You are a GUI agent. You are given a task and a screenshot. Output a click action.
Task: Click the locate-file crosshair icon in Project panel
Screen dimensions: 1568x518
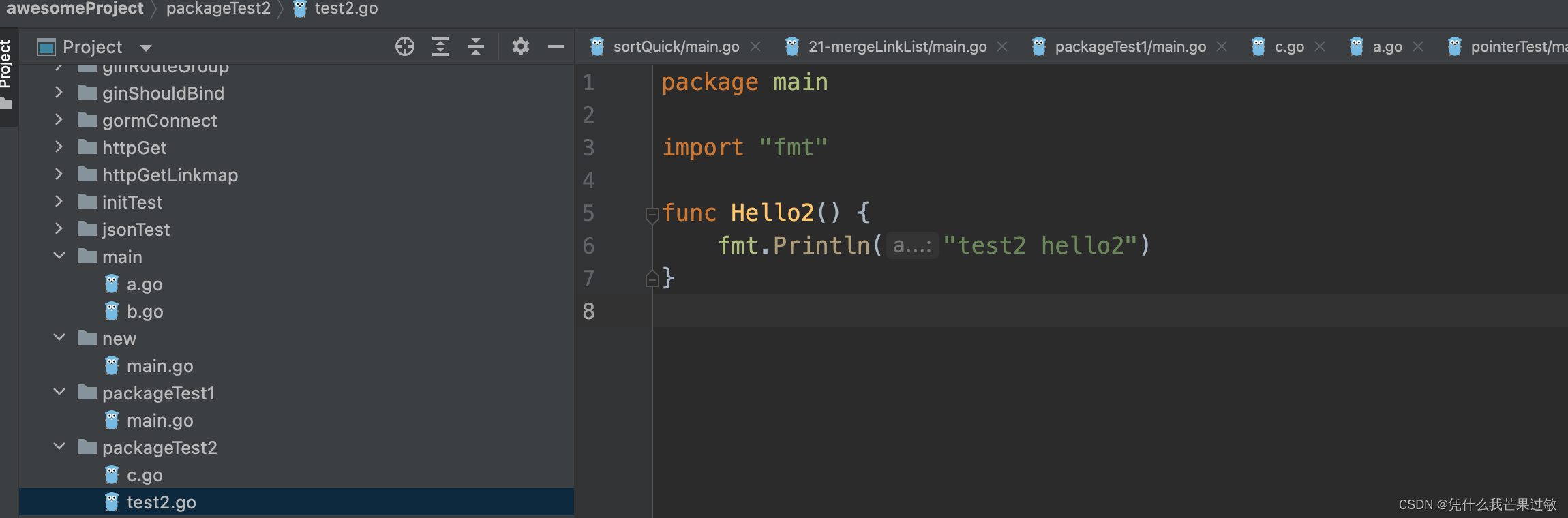pos(405,46)
